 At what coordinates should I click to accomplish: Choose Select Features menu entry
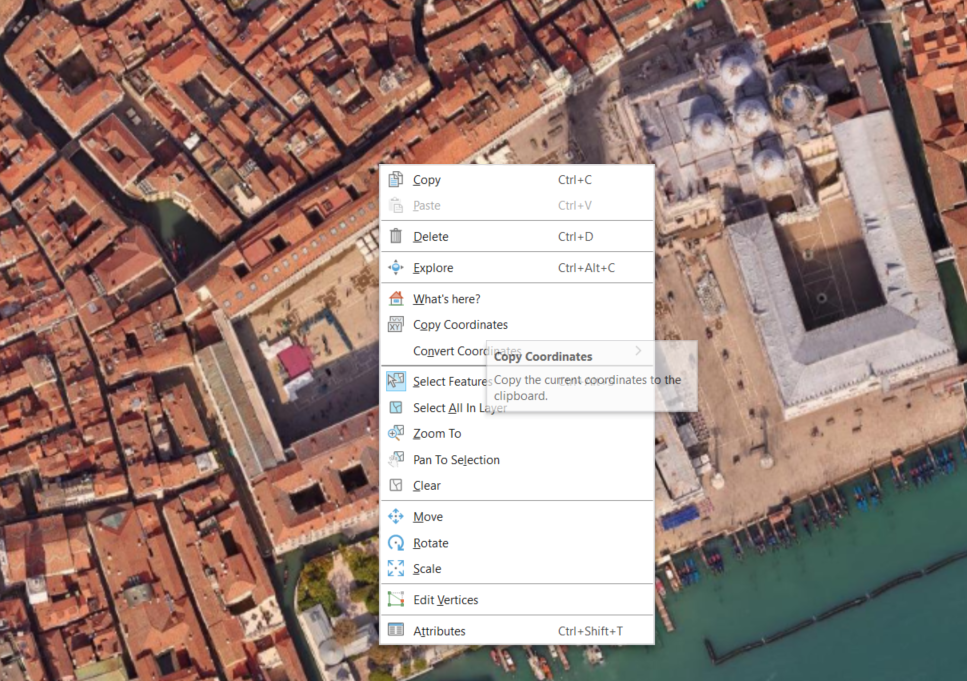[517, 381]
